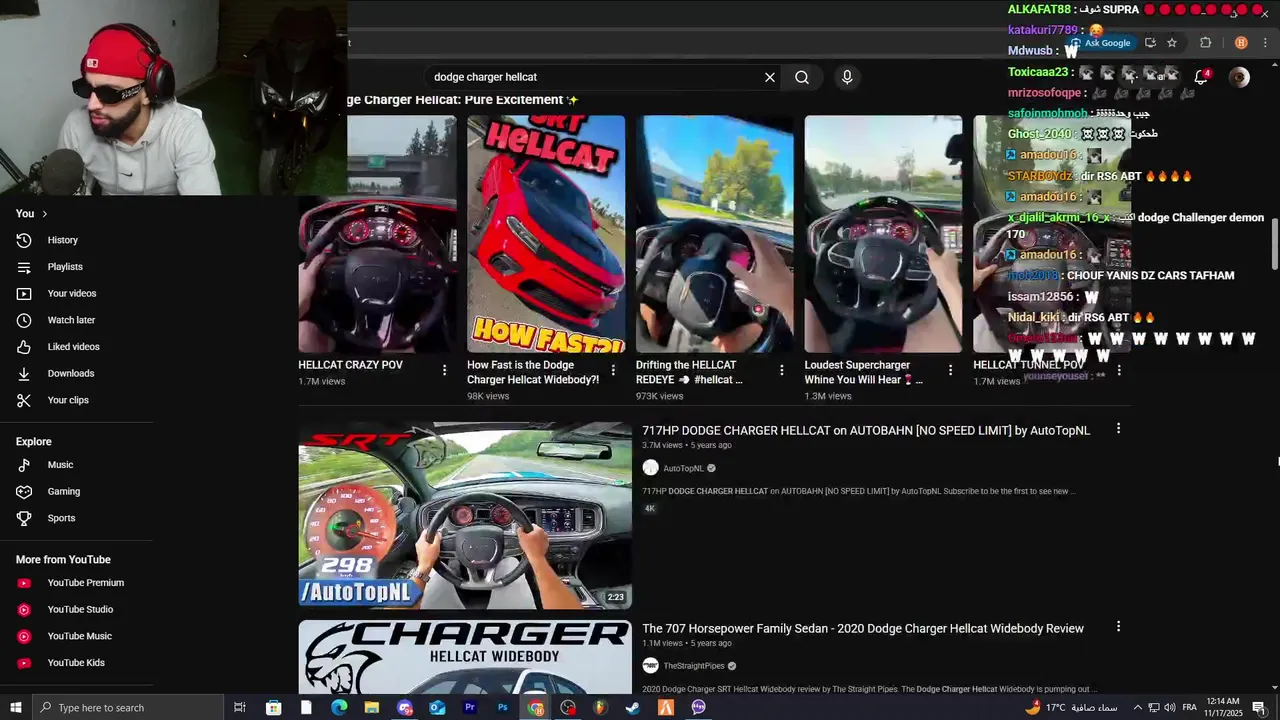Show hidden system tray icons
This screenshot has height=720, width=1280.
[1137, 708]
